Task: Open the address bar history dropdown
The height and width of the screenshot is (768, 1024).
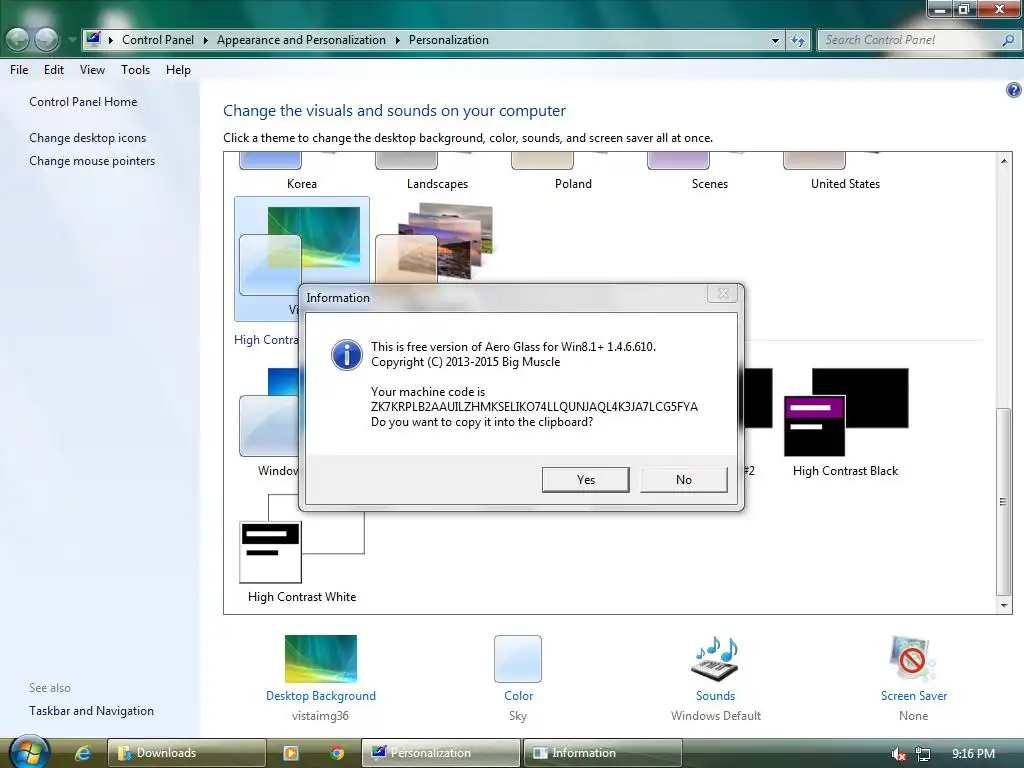Action: (x=775, y=40)
